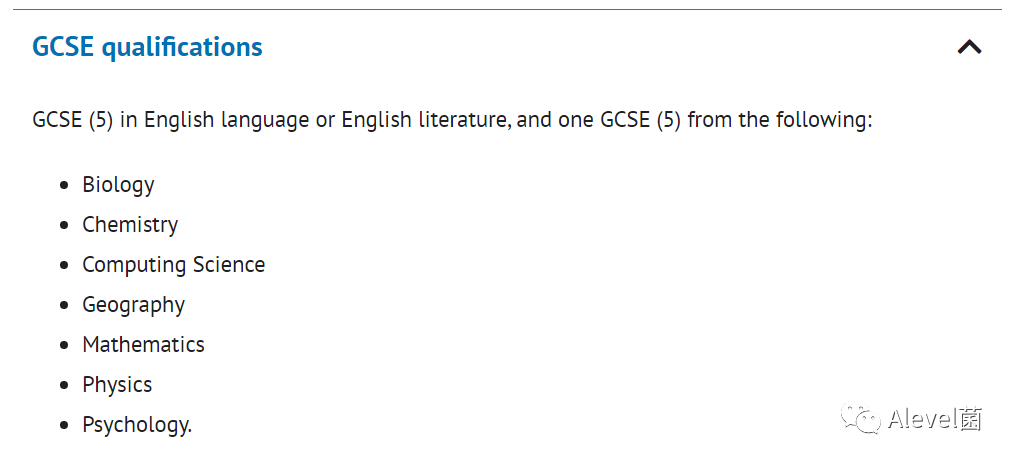
Task: Click the WeChat logo watermark
Action: [860, 418]
